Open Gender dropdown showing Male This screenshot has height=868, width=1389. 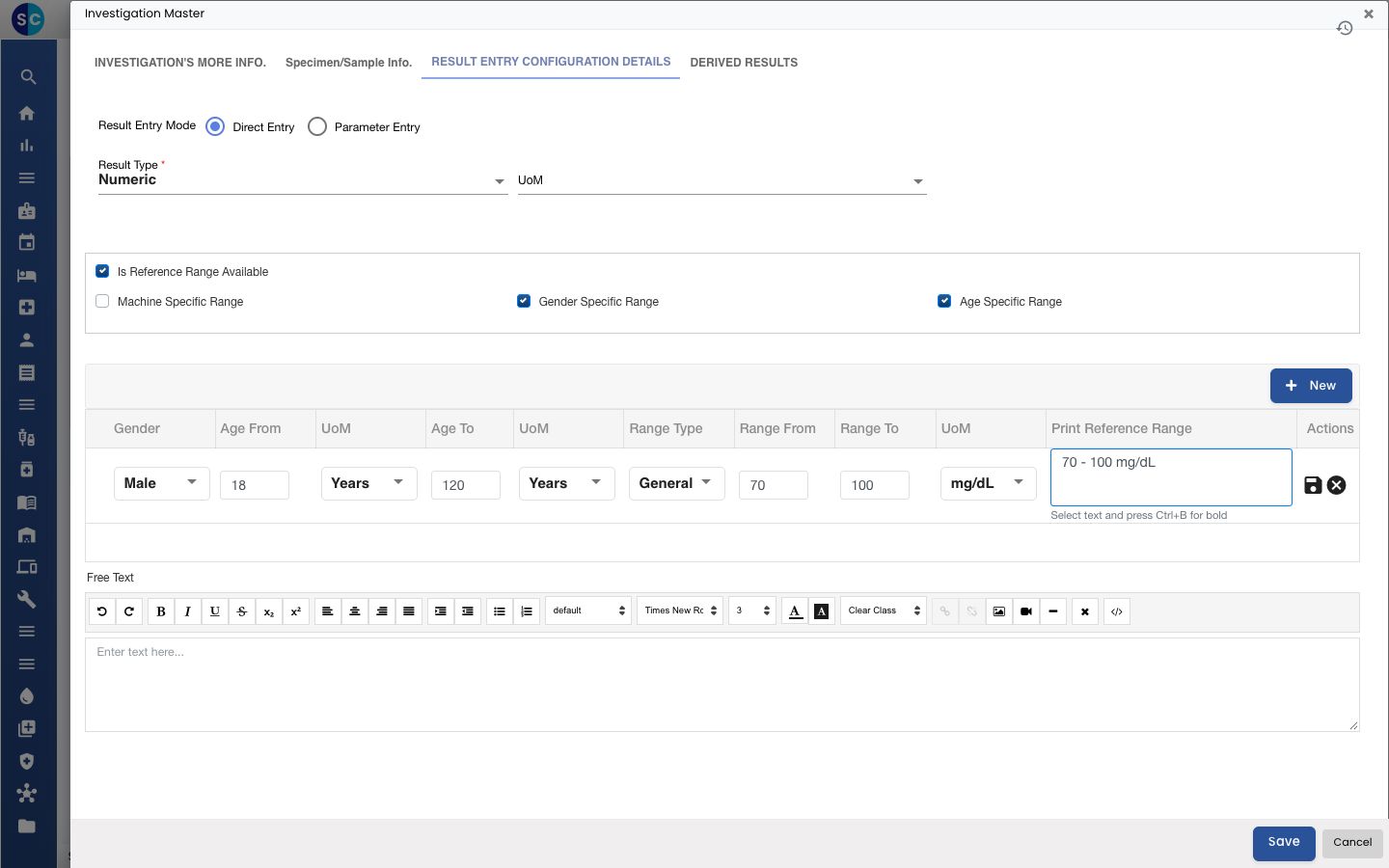tap(161, 483)
